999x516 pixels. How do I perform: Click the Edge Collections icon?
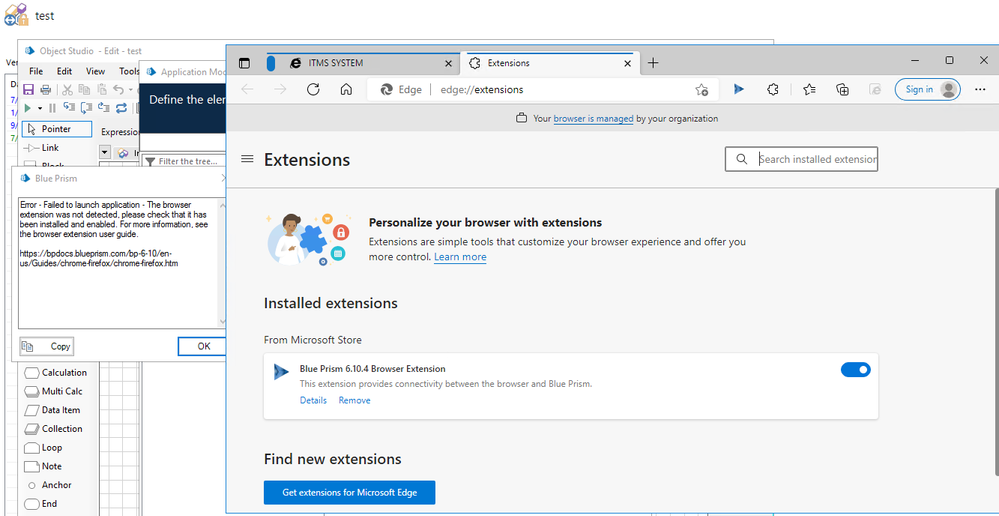(x=843, y=89)
